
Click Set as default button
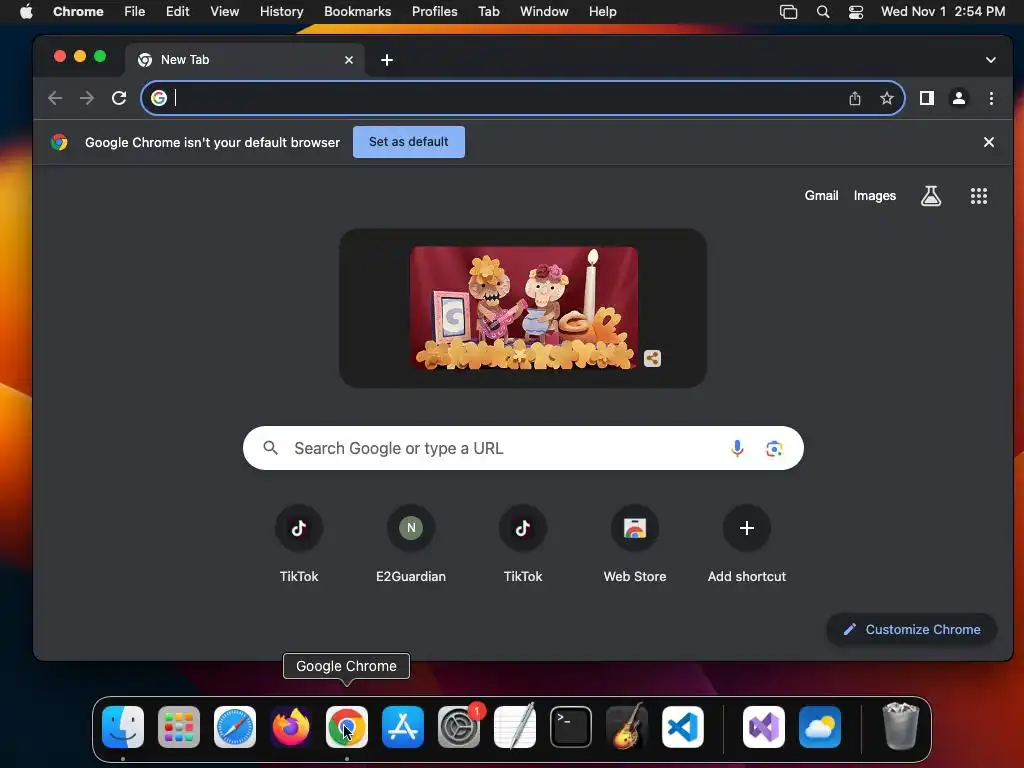click(409, 142)
